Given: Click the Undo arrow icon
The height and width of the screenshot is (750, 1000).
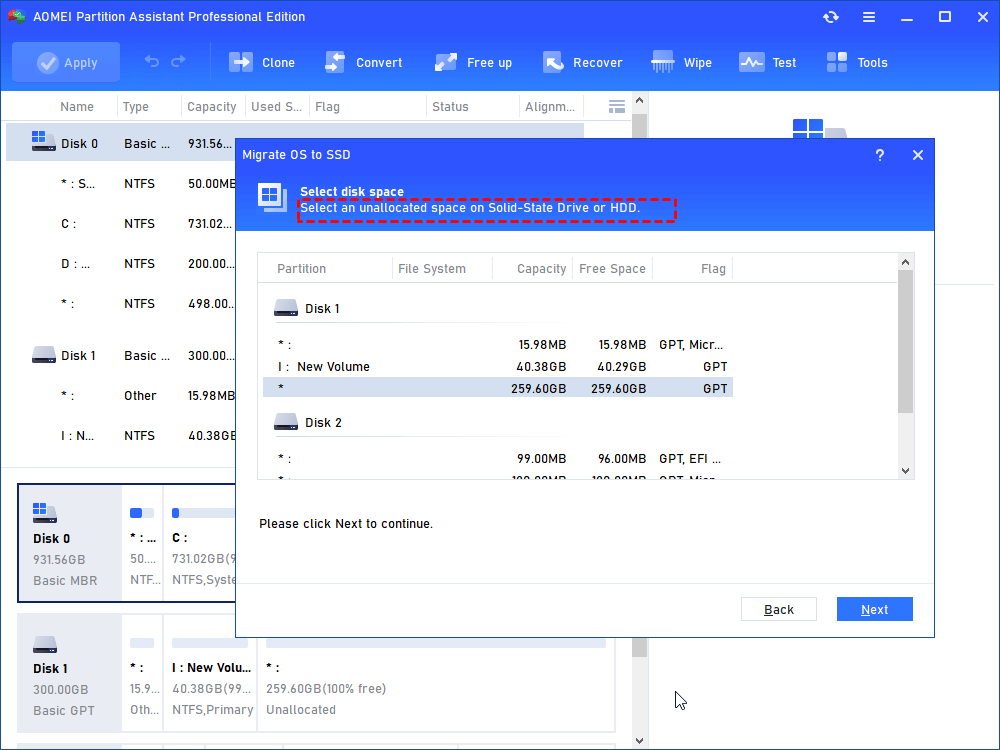Looking at the screenshot, I should click(x=152, y=61).
